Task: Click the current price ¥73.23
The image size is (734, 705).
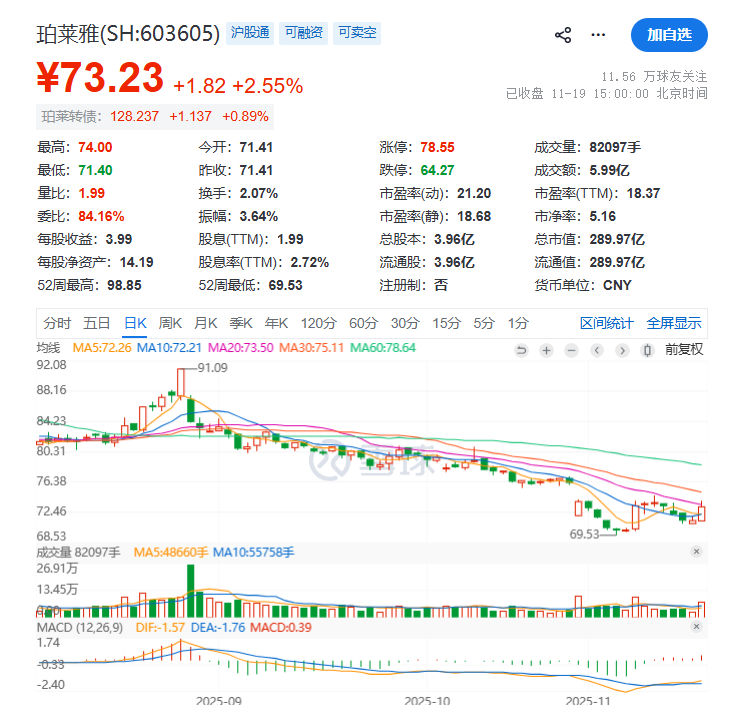Action: pyautogui.click(x=100, y=78)
